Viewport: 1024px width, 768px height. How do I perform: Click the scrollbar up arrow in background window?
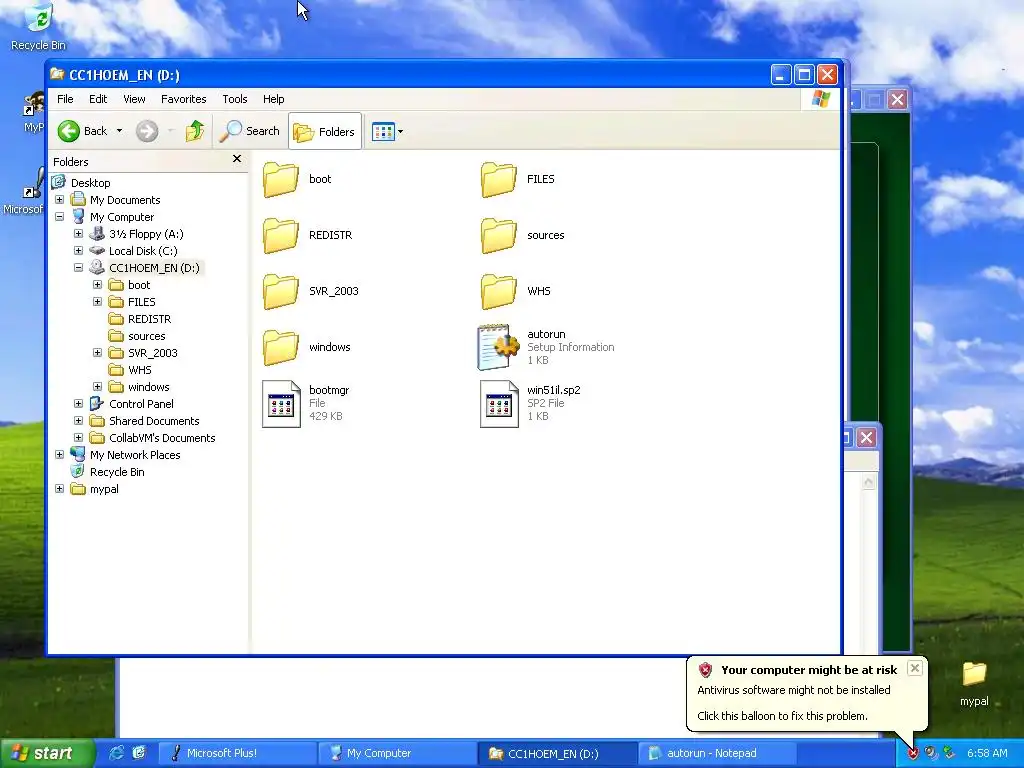(868, 482)
